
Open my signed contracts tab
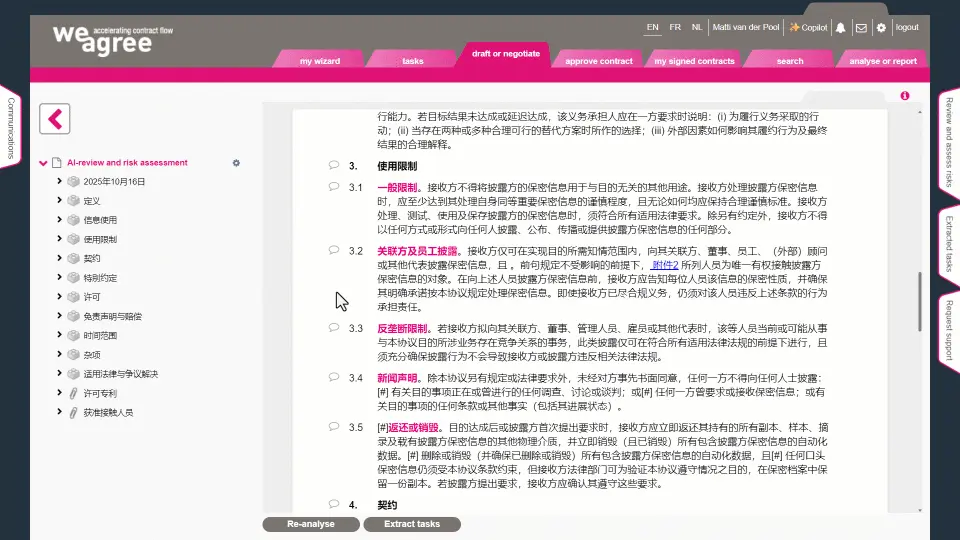pyautogui.click(x=694, y=61)
